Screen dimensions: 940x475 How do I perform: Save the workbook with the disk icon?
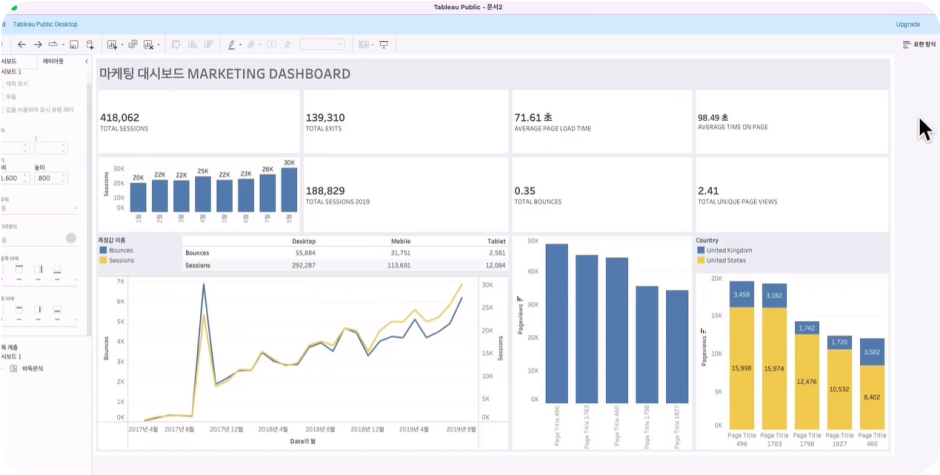tap(74, 44)
